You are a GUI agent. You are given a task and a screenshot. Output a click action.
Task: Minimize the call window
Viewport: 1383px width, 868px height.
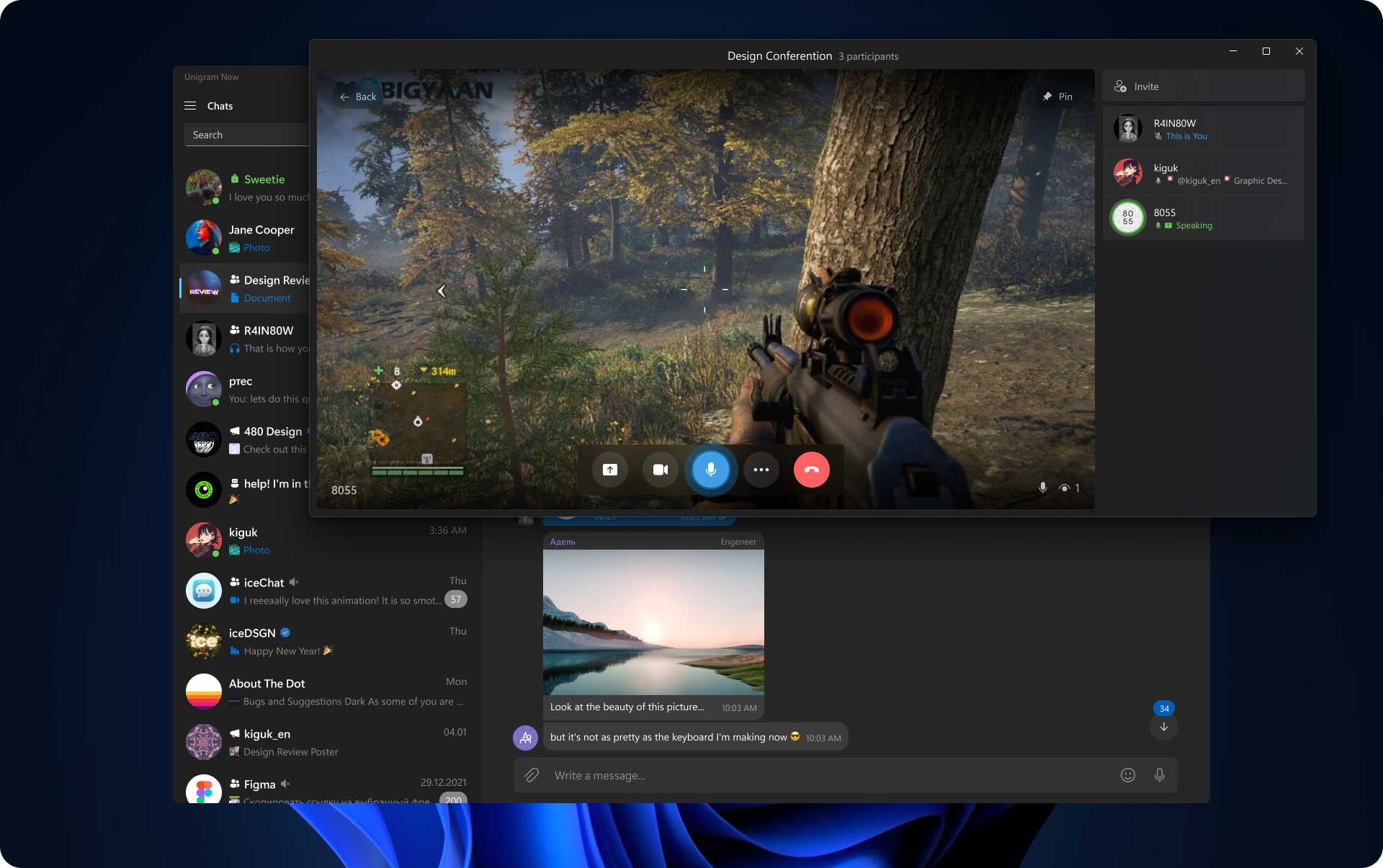coord(1233,51)
